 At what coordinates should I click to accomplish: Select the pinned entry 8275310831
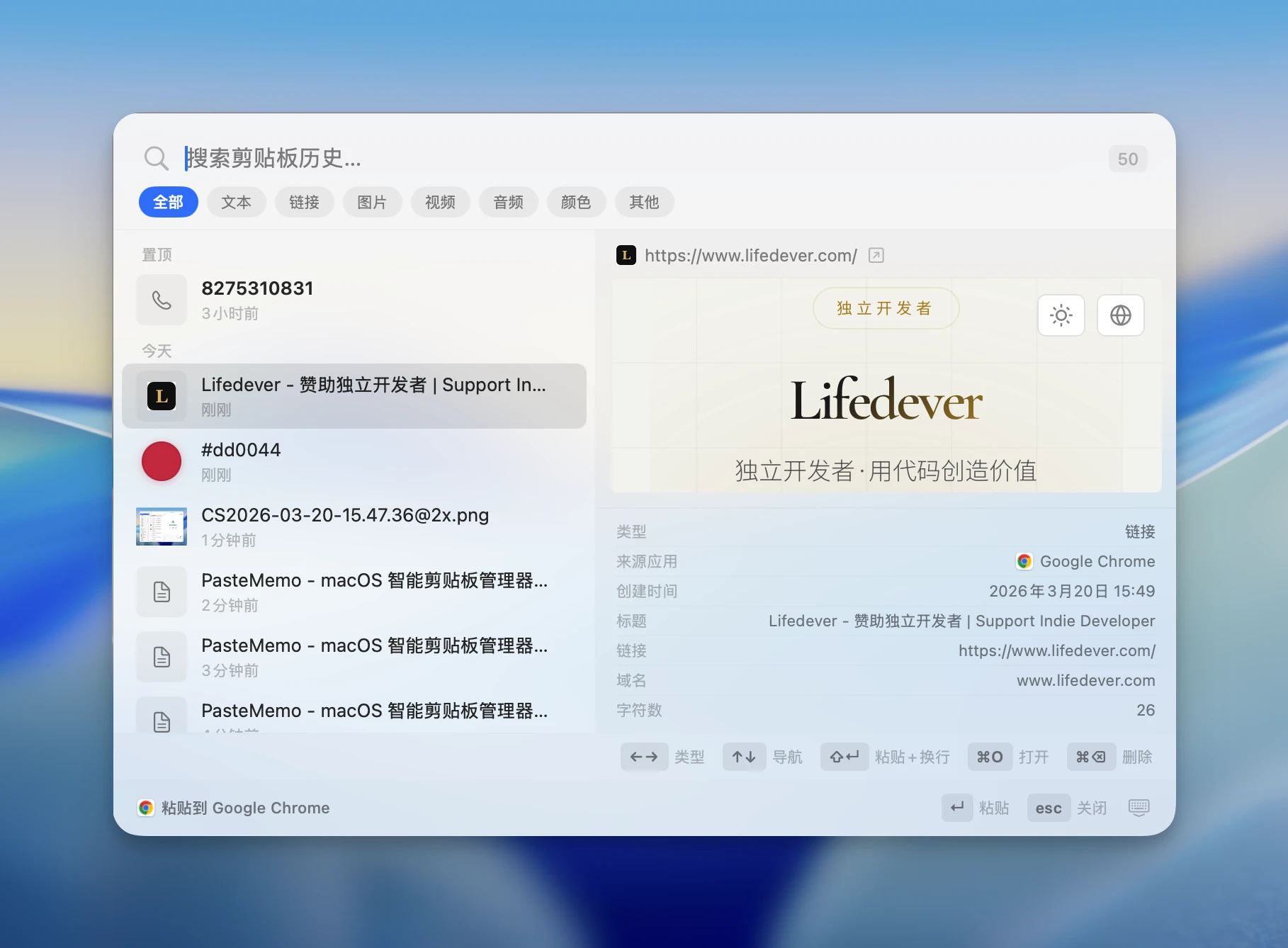tap(354, 300)
